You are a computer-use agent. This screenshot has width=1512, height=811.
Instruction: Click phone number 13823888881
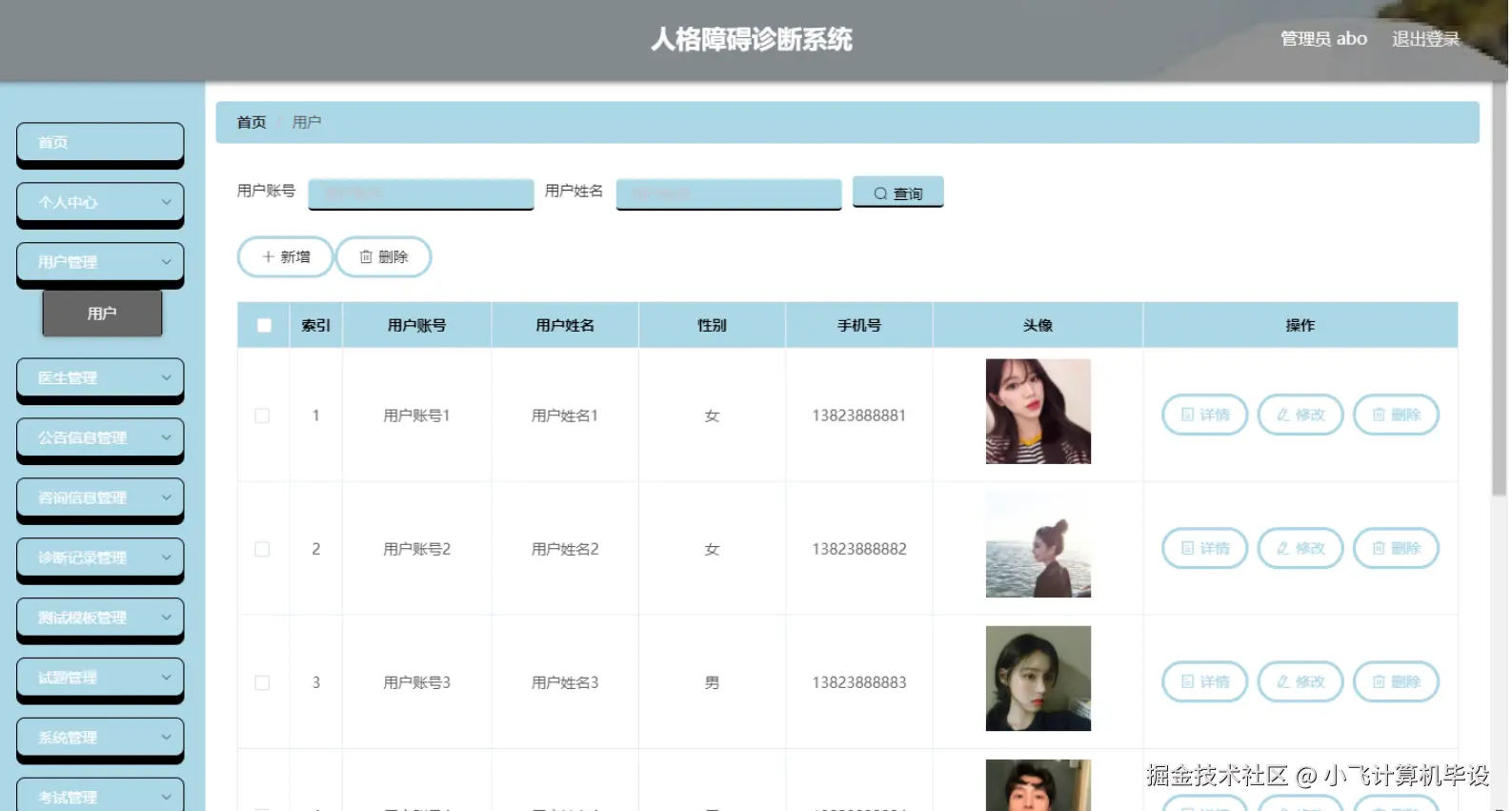pyautogui.click(x=858, y=416)
